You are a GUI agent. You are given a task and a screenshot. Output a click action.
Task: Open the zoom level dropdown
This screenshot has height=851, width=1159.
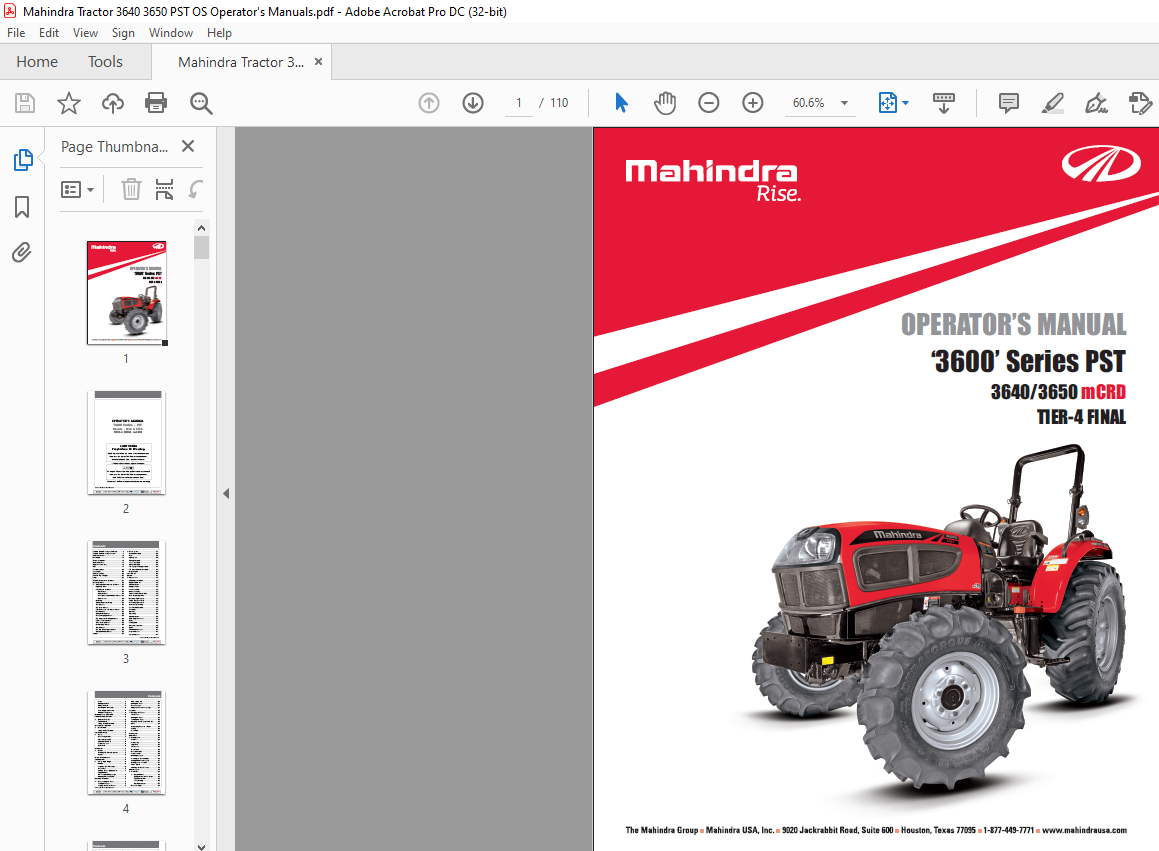tap(844, 103)
